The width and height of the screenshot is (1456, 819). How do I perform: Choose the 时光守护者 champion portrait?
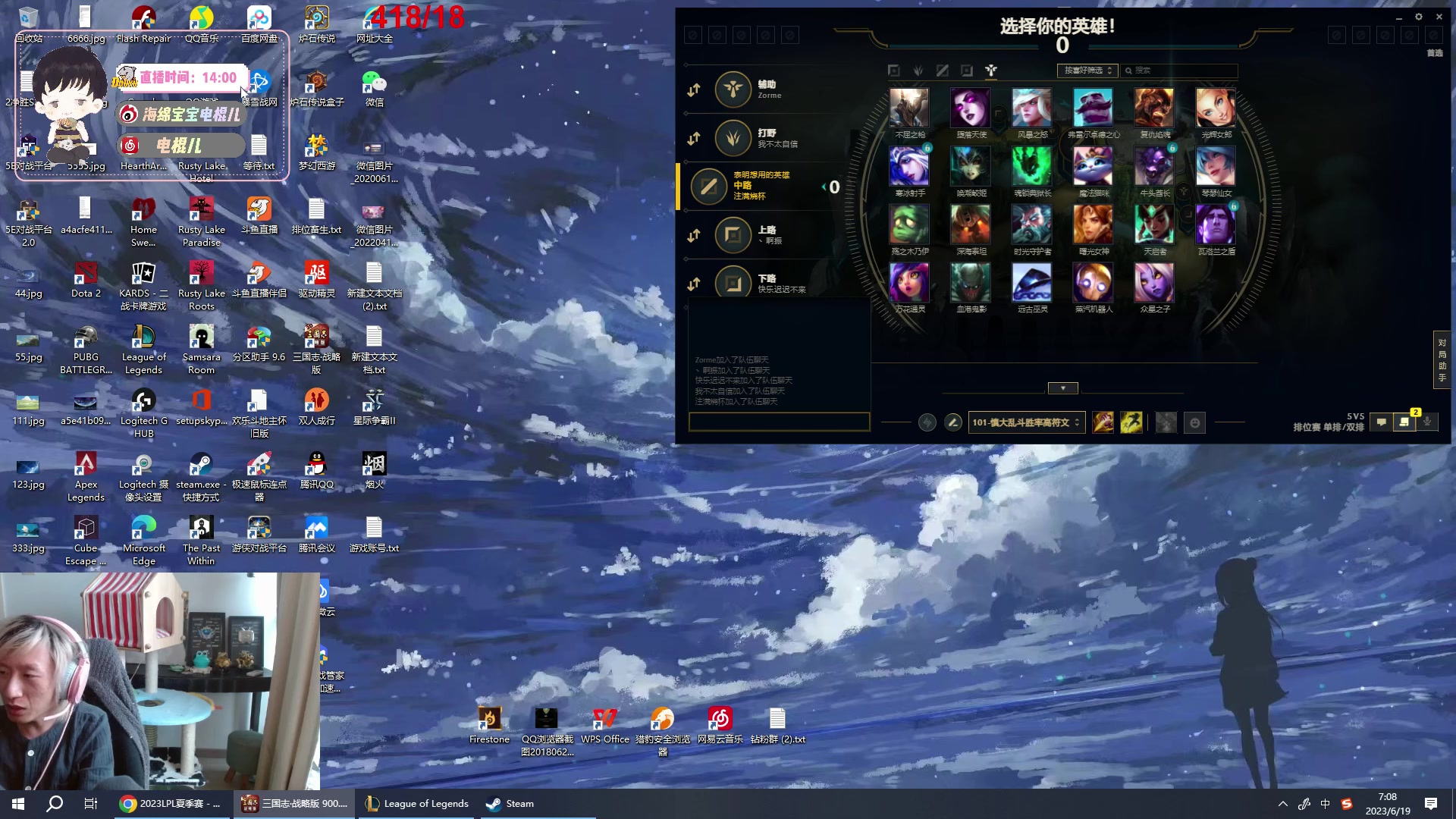1032,224
